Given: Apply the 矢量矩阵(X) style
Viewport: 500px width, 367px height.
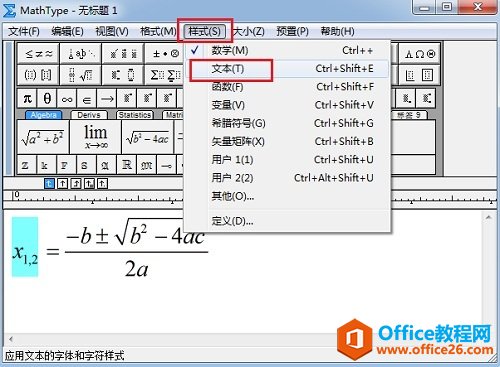Looking at the screenshot, I should pyautogui.click(x=287, y=141).
